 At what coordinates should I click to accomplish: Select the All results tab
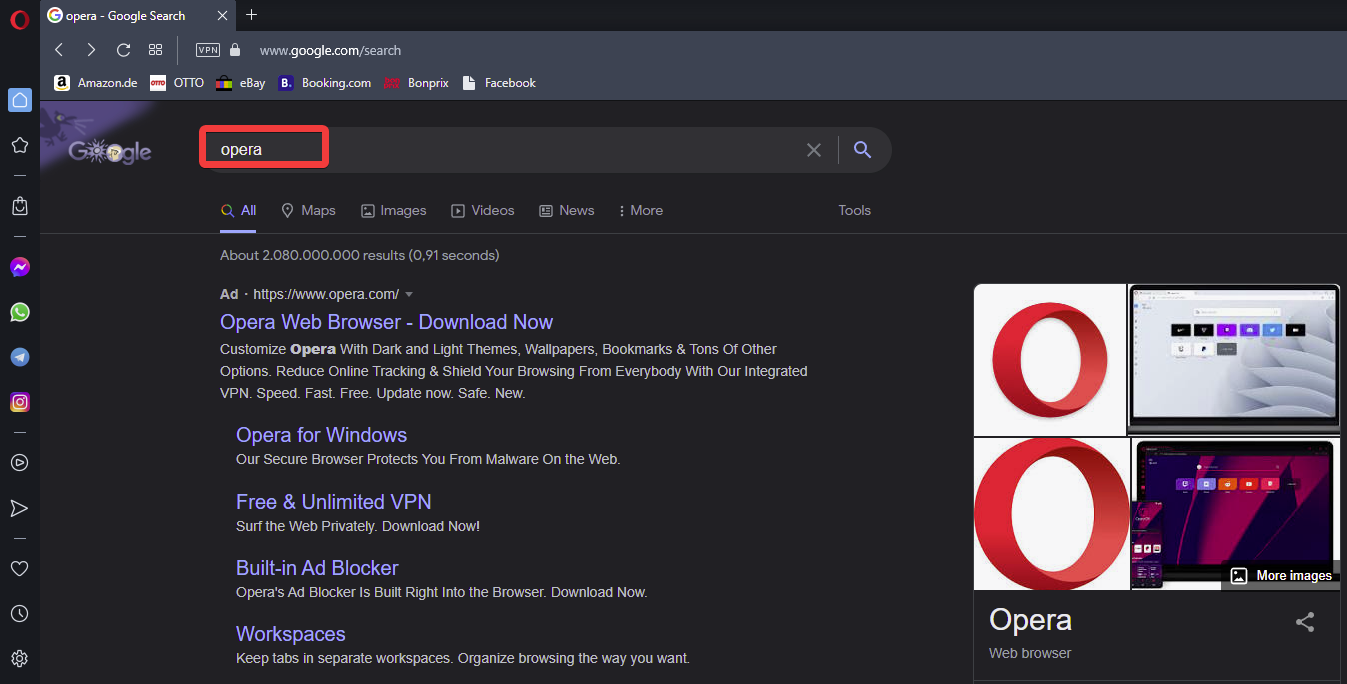[239, 210]
